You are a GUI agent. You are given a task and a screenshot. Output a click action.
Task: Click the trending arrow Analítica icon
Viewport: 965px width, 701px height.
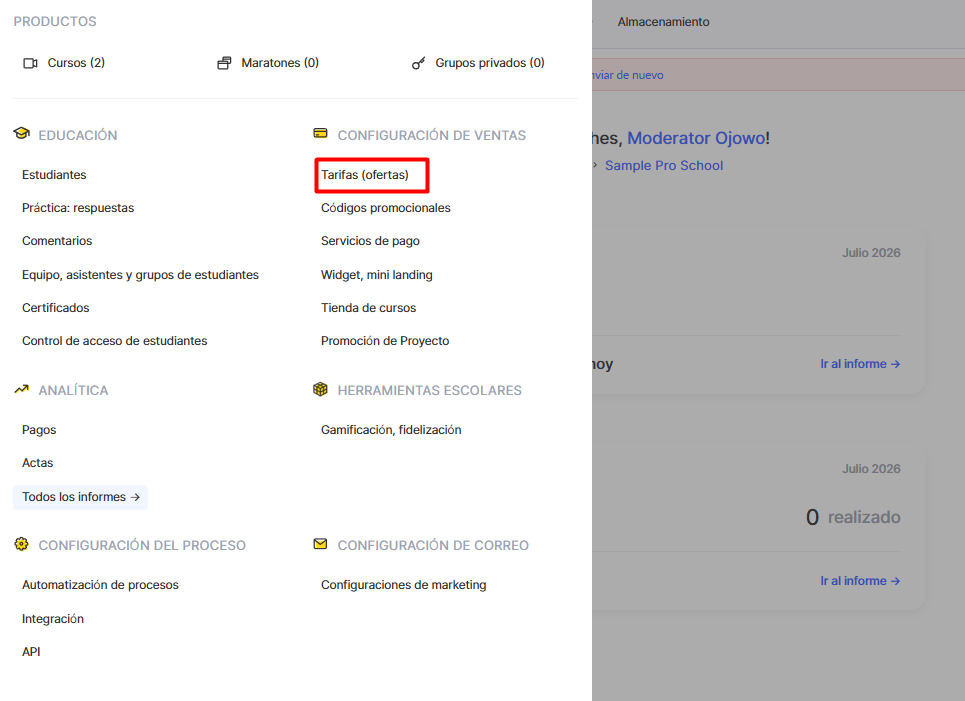22,389
